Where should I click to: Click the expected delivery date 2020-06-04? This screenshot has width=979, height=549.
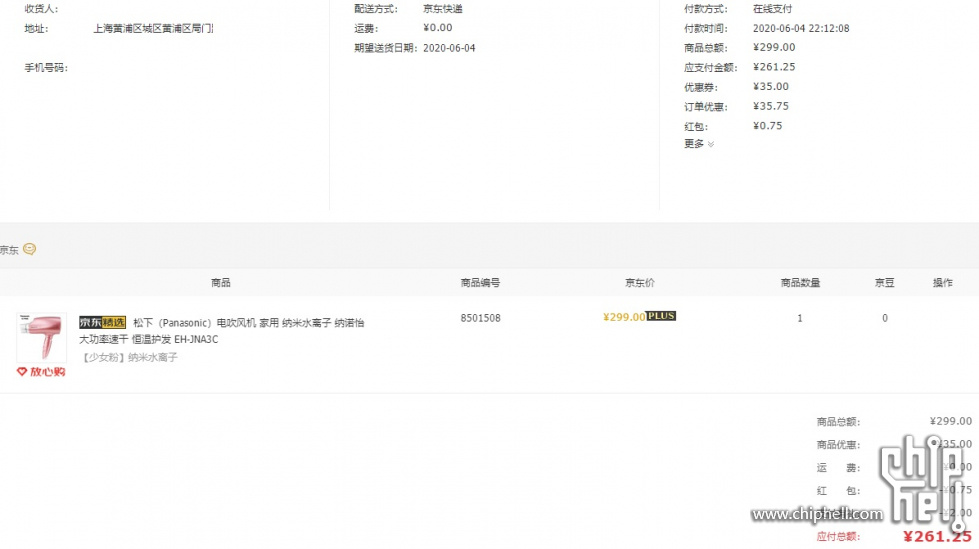[x=449, y=48]
